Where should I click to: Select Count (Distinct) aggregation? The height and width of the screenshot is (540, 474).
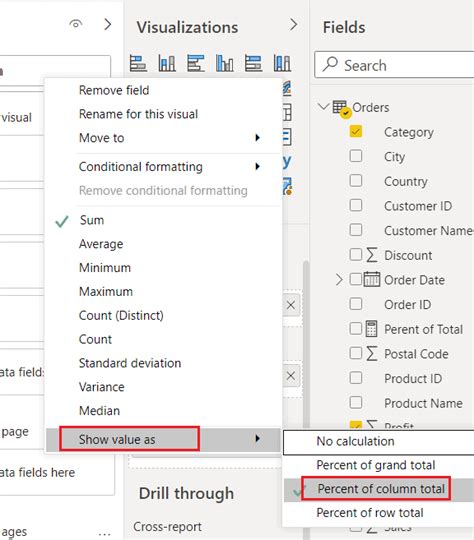tap(164, 315)
